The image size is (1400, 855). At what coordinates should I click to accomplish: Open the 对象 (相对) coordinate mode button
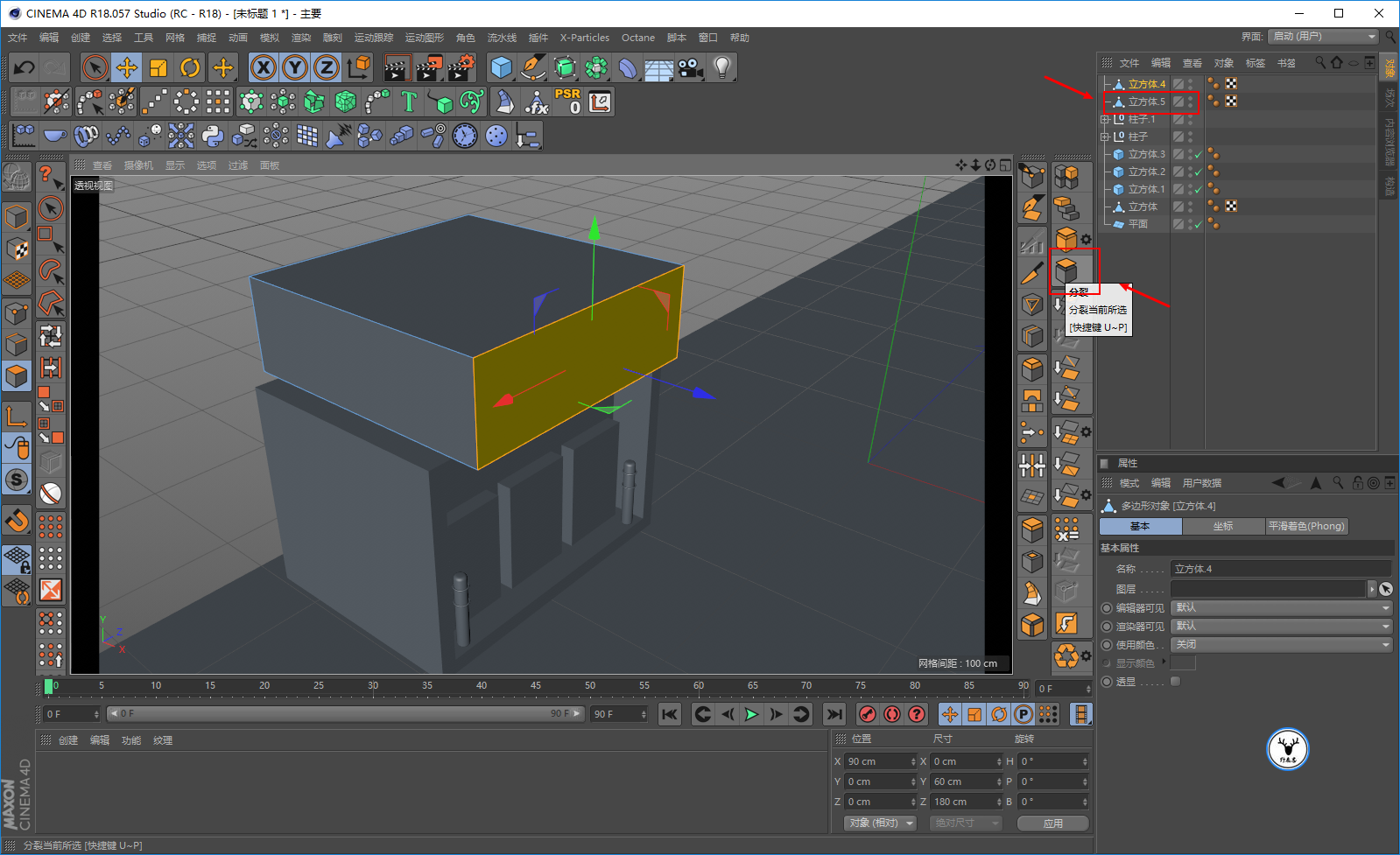click(880, 823)
